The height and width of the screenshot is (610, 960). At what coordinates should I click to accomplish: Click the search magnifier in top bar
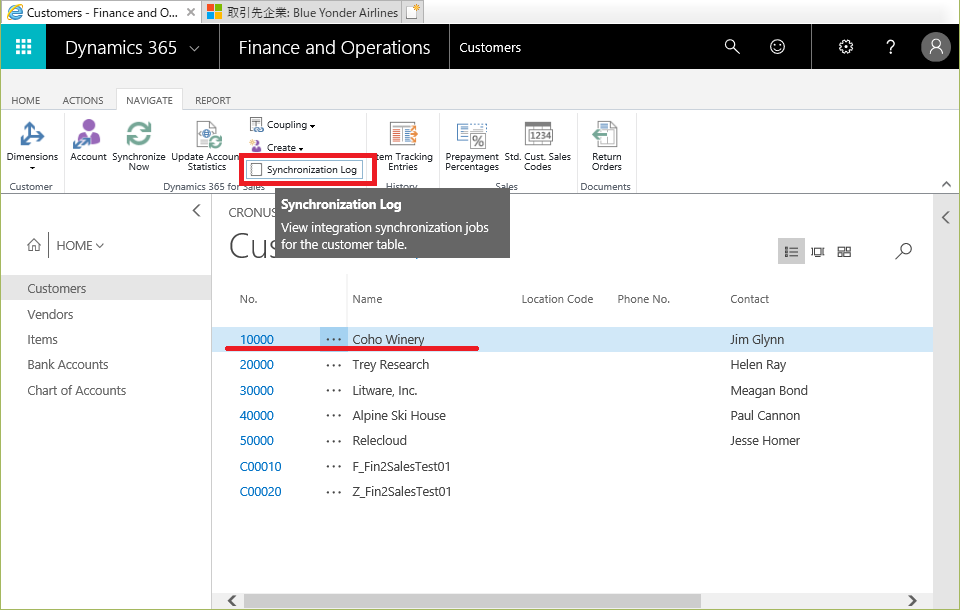click(732, 47)
